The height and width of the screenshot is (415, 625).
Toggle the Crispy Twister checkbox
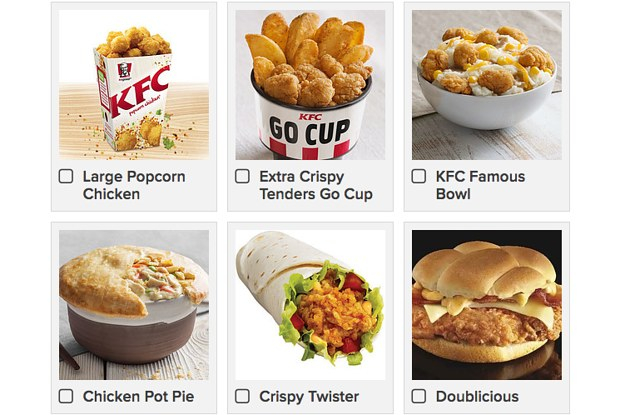(242, 396)
